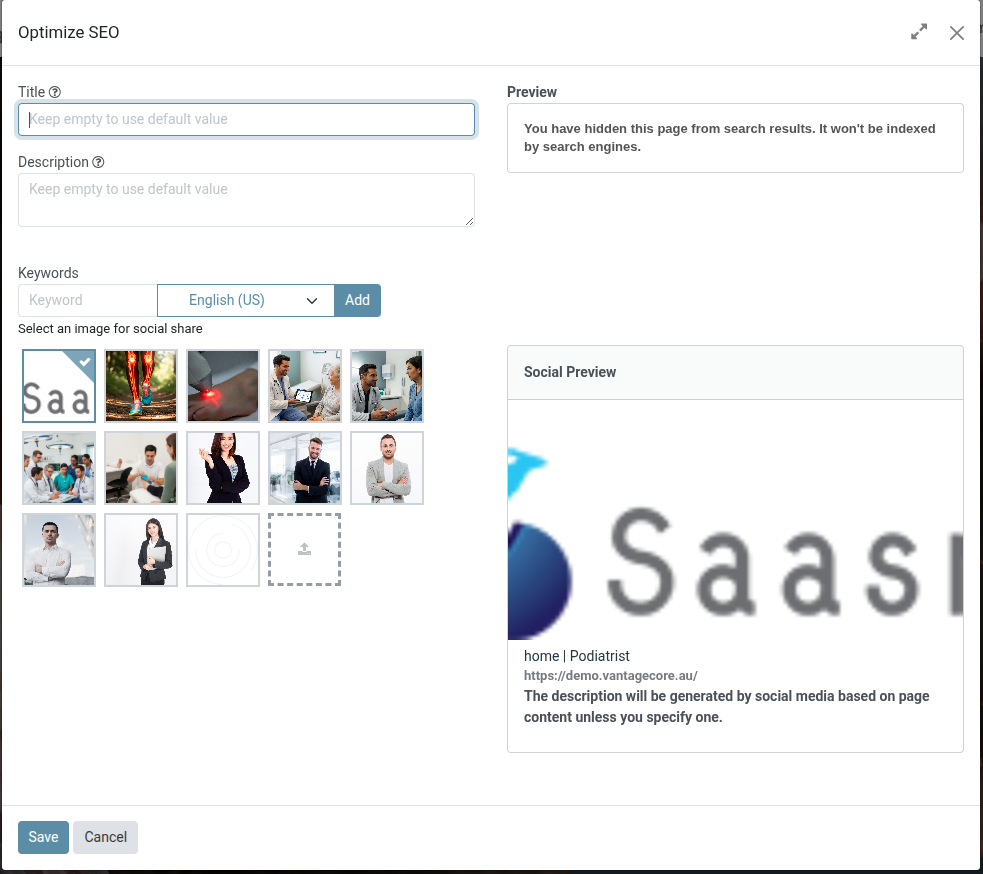The image size is (983, 874).
Task: Select the doctor showing tablet to patient image
Action: (305, 386)
